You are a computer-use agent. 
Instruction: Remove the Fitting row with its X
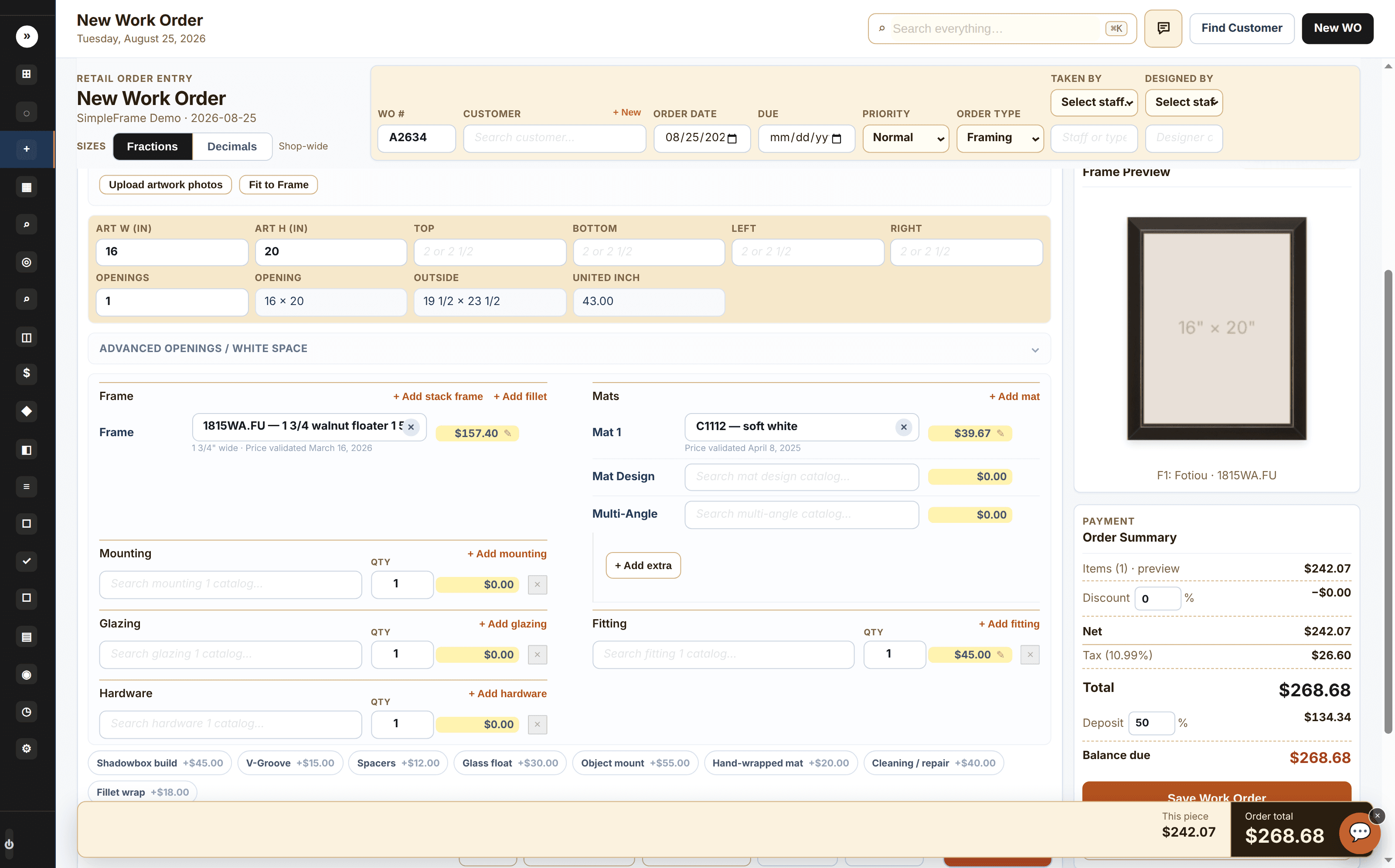pos(1030,654)
